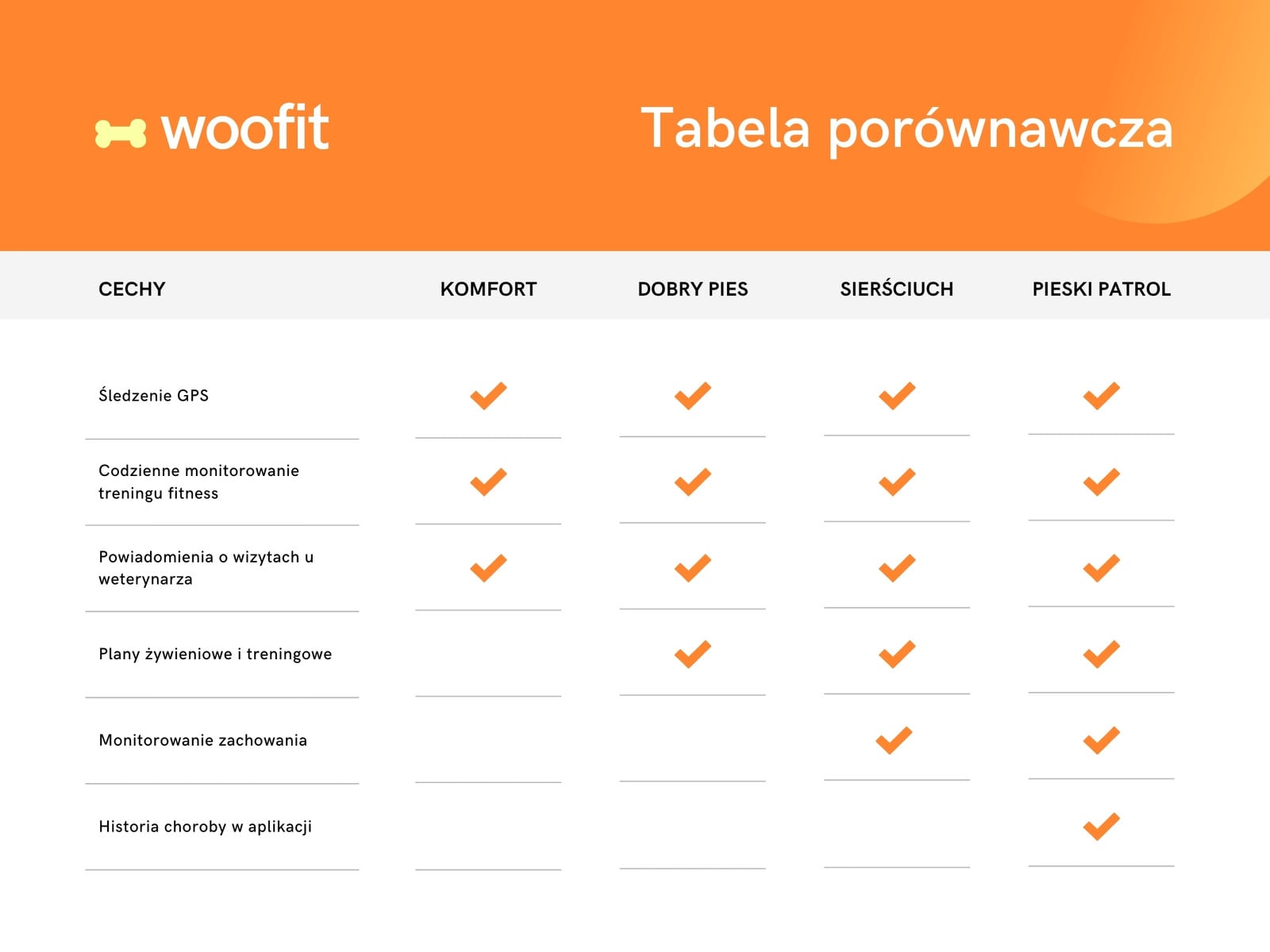The height and width of the screenshot is (952, 1270).
Task: Click the empty Historia choroby cell under KOMFORT
Action: click(x=488, y=827)
